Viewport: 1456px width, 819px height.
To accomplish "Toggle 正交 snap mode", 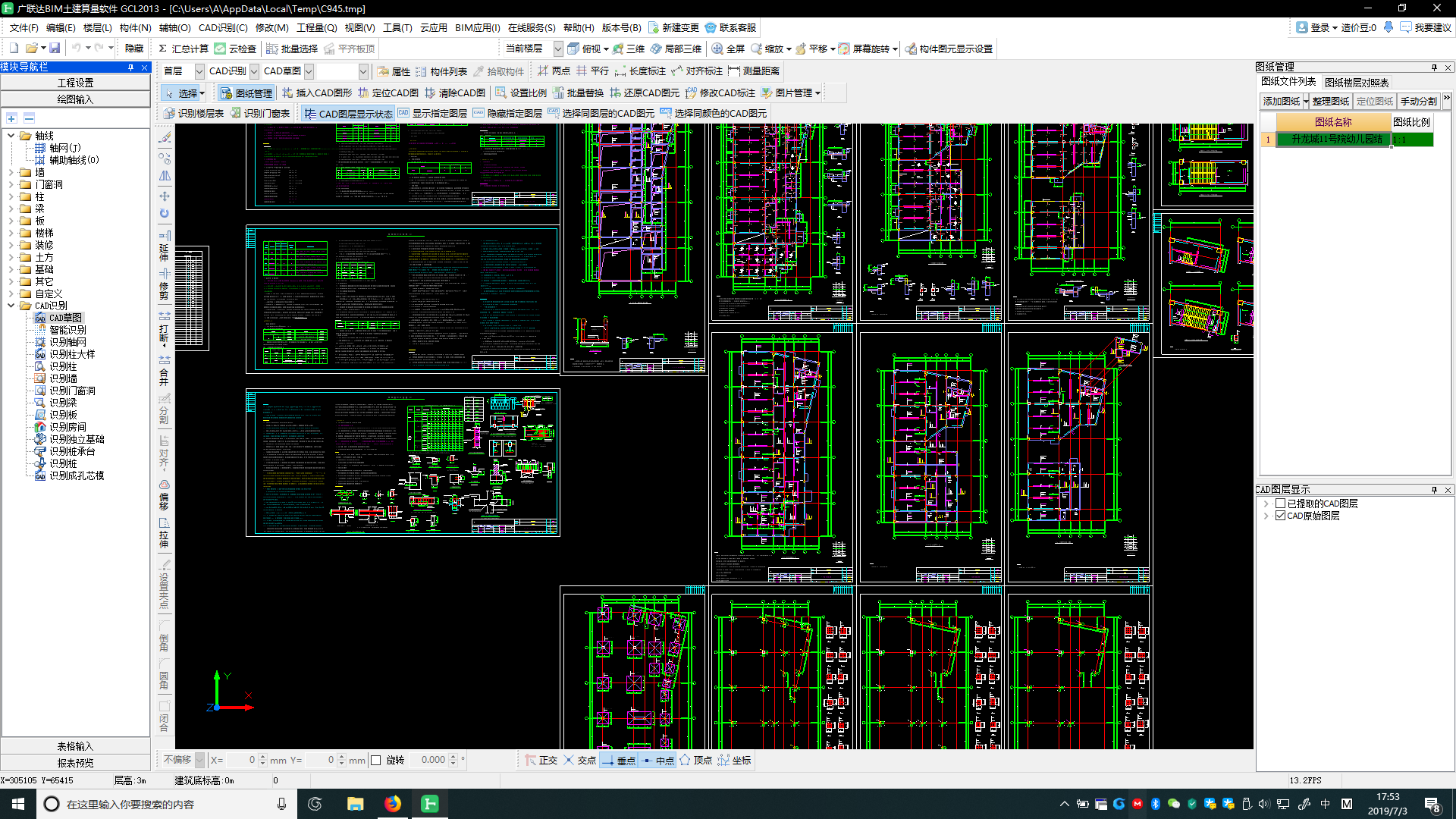I will (541, 760).
